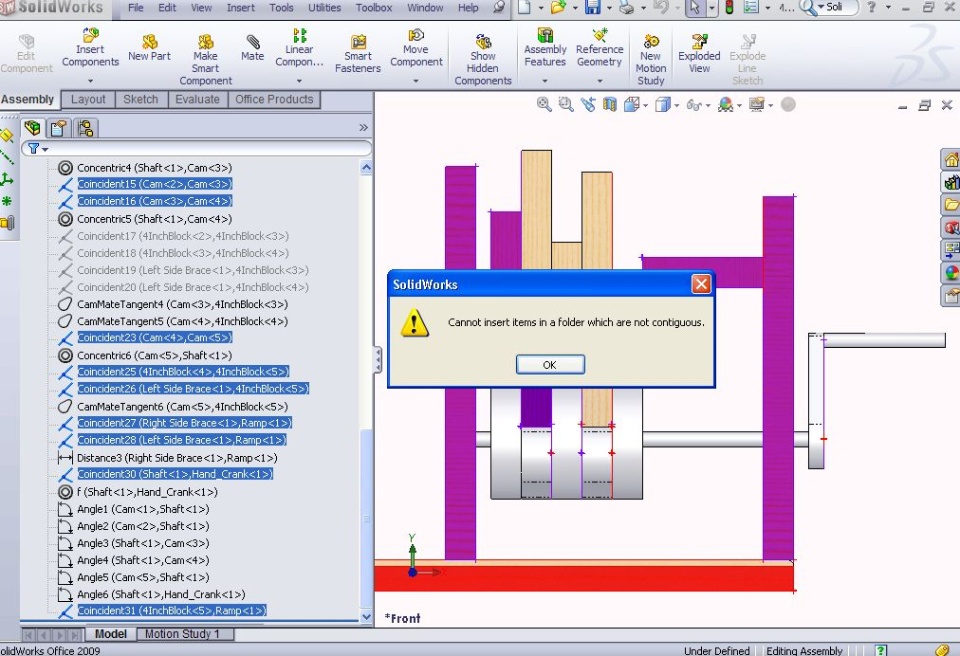960x656 pixels.
Task: Click the Appearances task pane icon
Action: (x=951, y=273)
